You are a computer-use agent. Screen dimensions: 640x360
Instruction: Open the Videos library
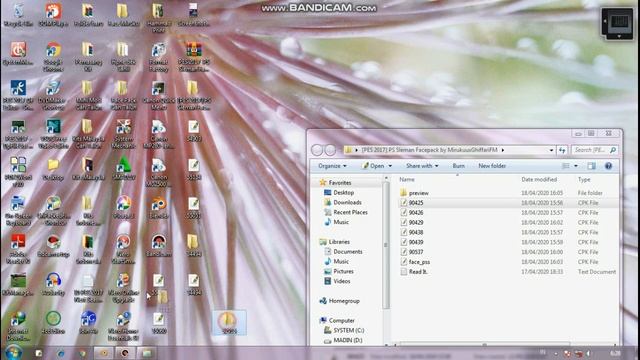point(342,281)
